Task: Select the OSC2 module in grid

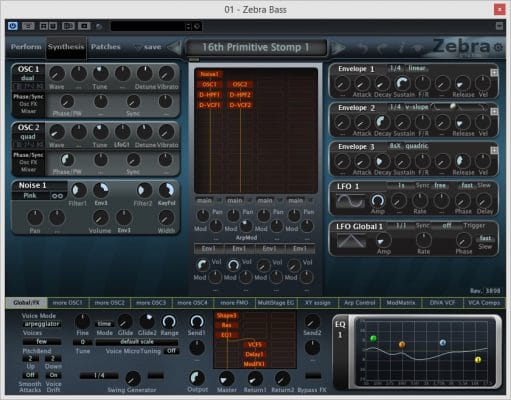Action: (x=240, y=84)
